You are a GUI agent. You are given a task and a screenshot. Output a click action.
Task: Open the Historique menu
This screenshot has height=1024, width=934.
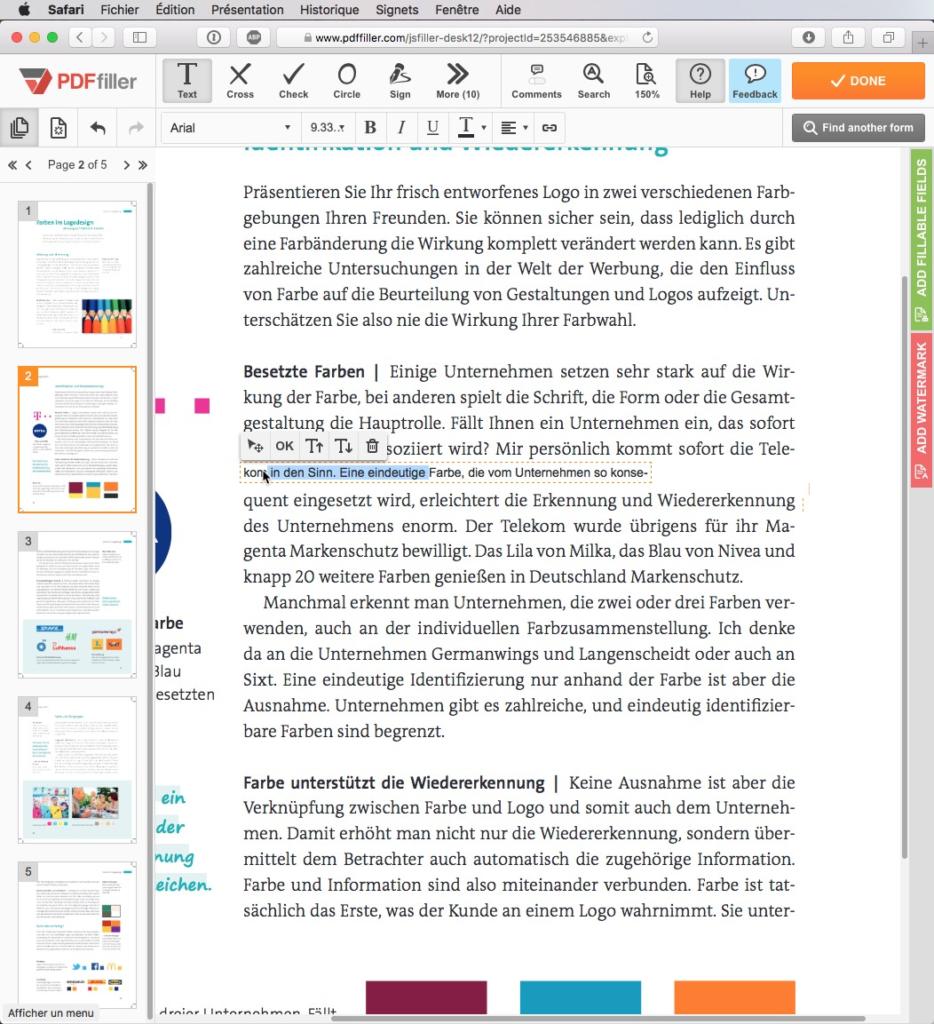pyautogui.click(x=329, y=10)
